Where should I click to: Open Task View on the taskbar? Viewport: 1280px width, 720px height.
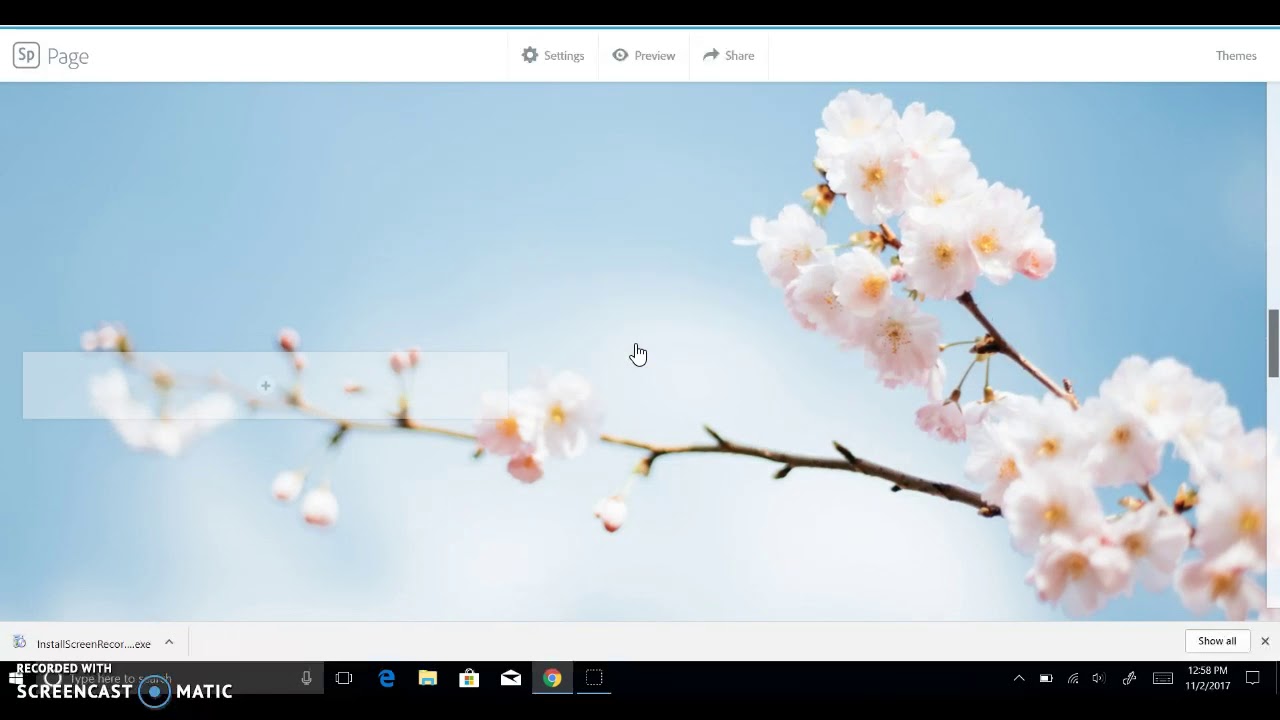pyautogui.click(x=344, y=678)
